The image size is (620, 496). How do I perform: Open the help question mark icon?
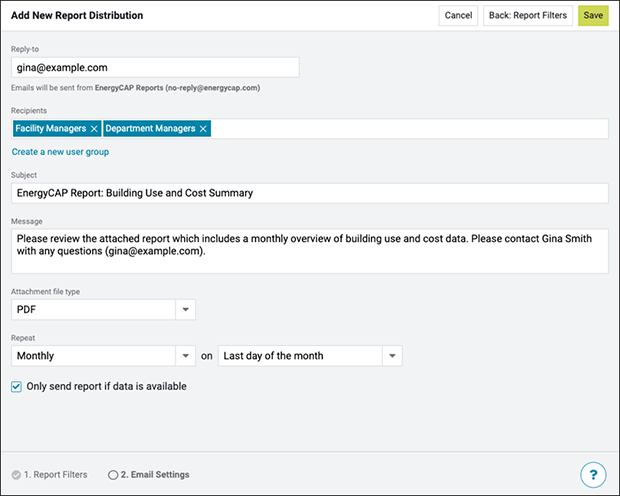pyautogui.click(x=593, y=475)
